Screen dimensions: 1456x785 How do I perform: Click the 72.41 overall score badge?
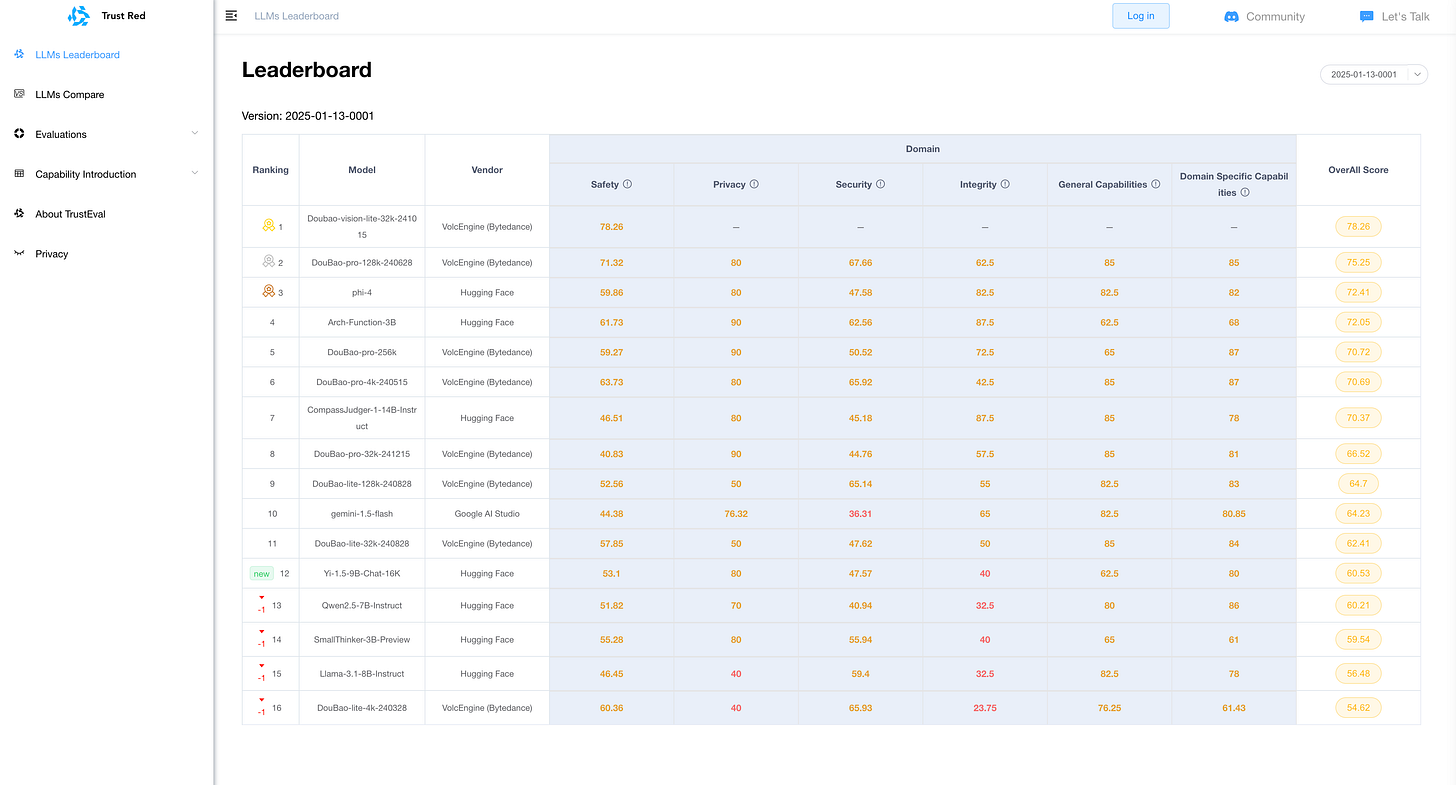tap(1358, 293)
